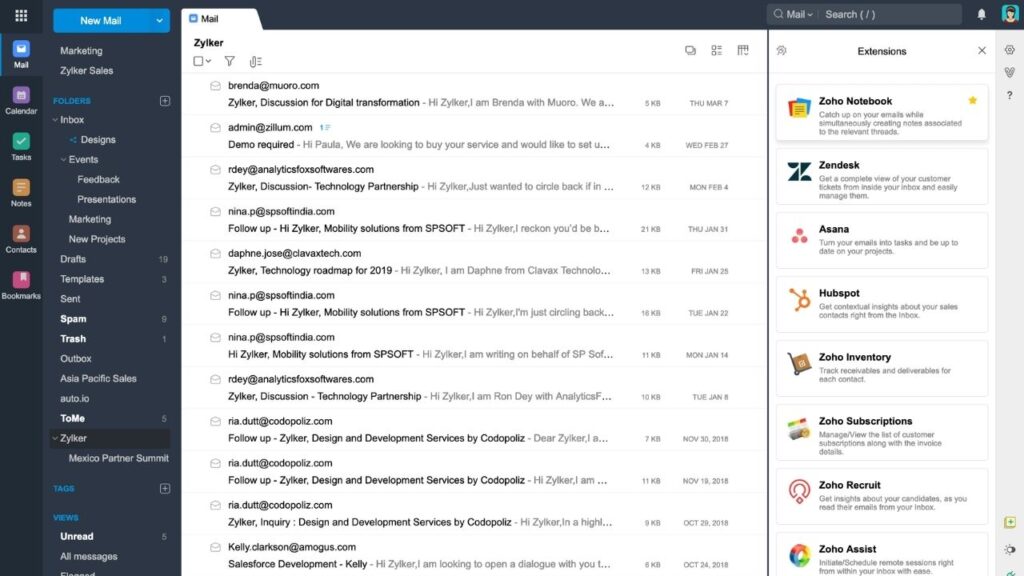Click the New Mail button

click(103, 20)
